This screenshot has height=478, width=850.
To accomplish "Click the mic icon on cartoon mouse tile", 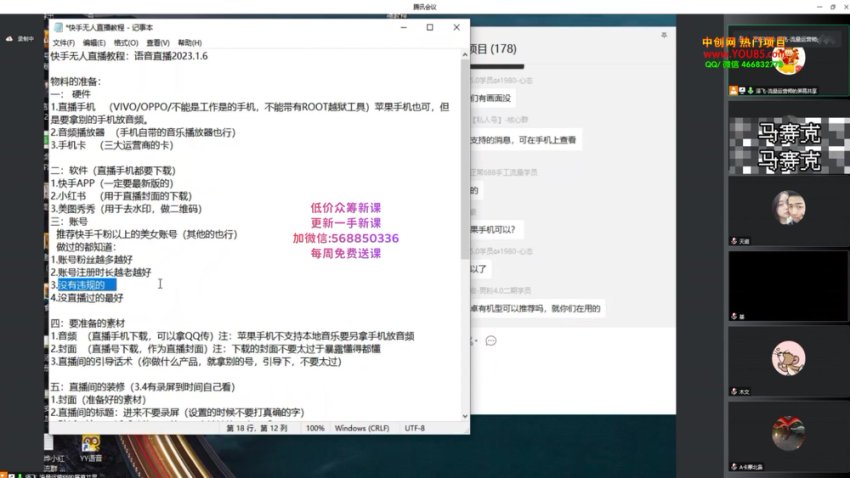I will [x=734, y=392].
